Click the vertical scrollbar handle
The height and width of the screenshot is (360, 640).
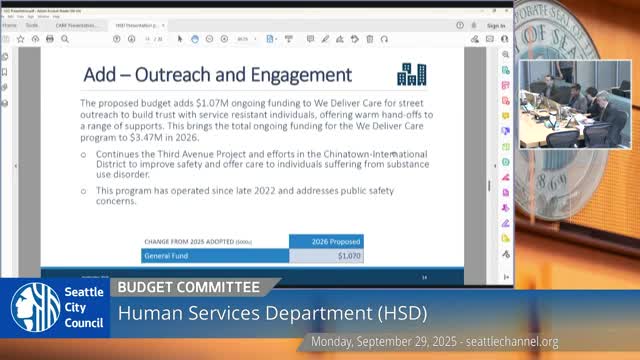click(x=489, y=186)
